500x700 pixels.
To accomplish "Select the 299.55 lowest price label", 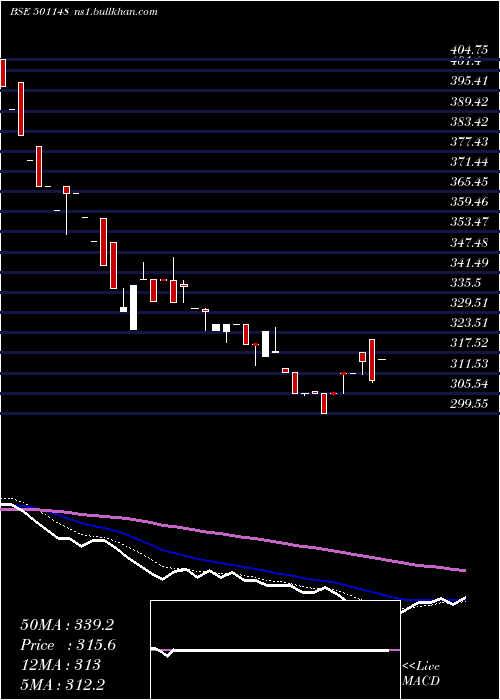I will 469,404.
